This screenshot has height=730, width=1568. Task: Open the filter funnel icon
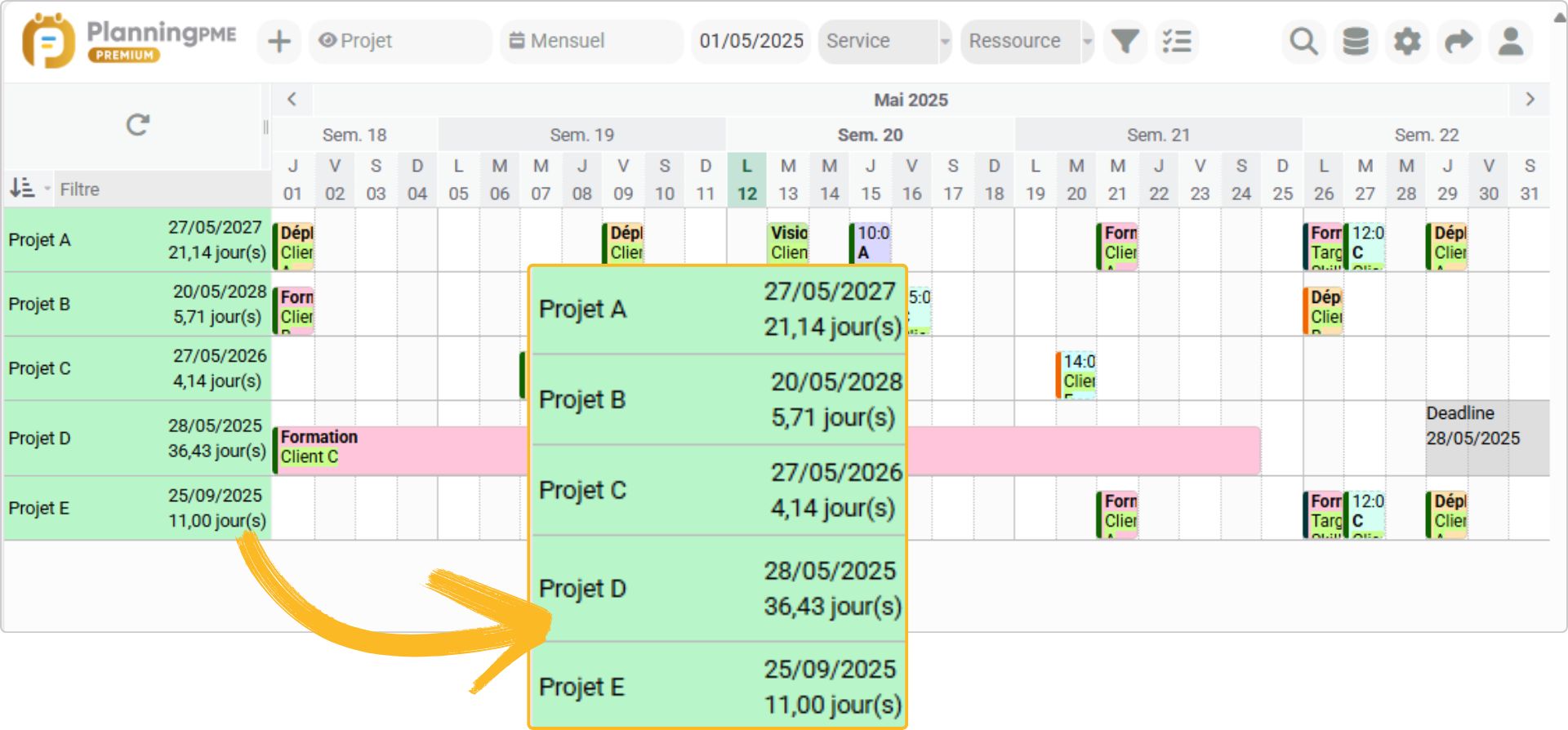(1125, 41)
